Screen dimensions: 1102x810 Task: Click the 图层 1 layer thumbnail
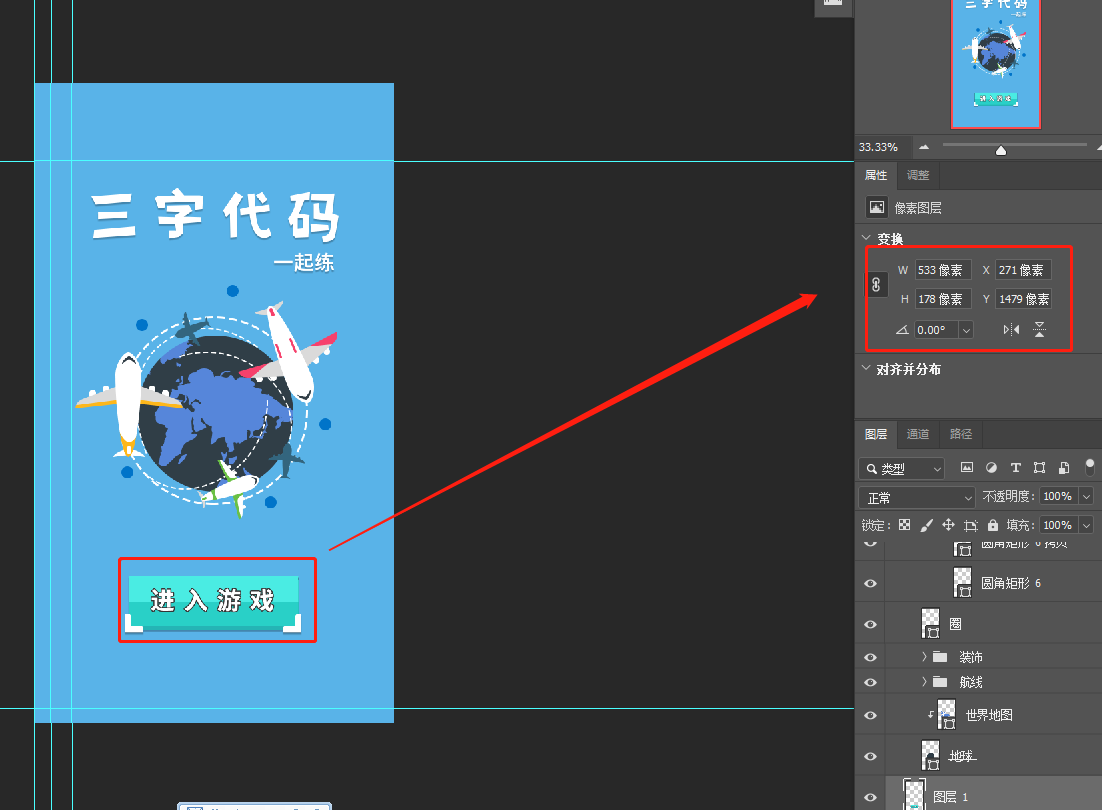[914, 795]
